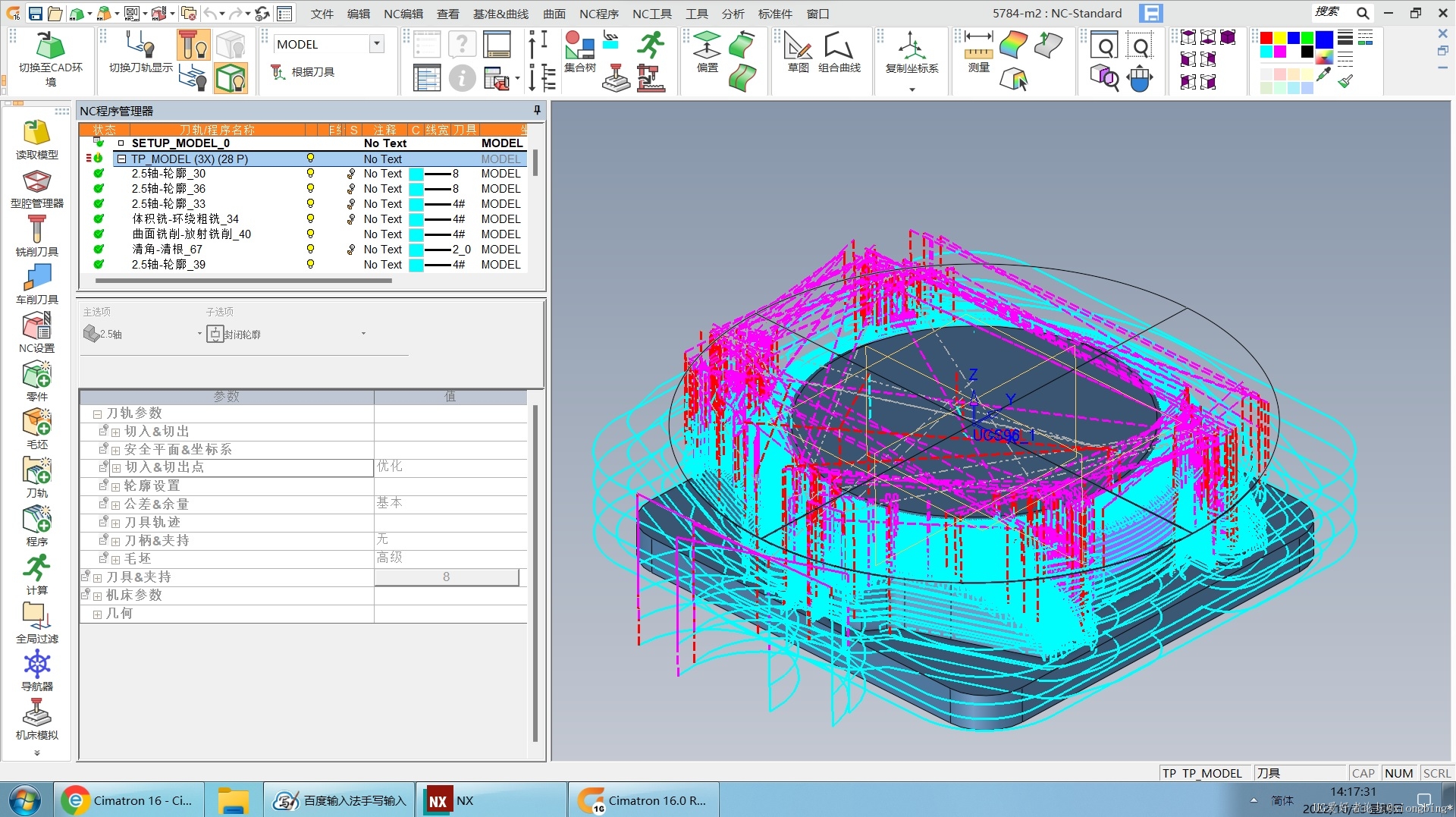The image size is (1456, 817).
Task: Open the 基准&曲线 menu
Action: point(500,14)
